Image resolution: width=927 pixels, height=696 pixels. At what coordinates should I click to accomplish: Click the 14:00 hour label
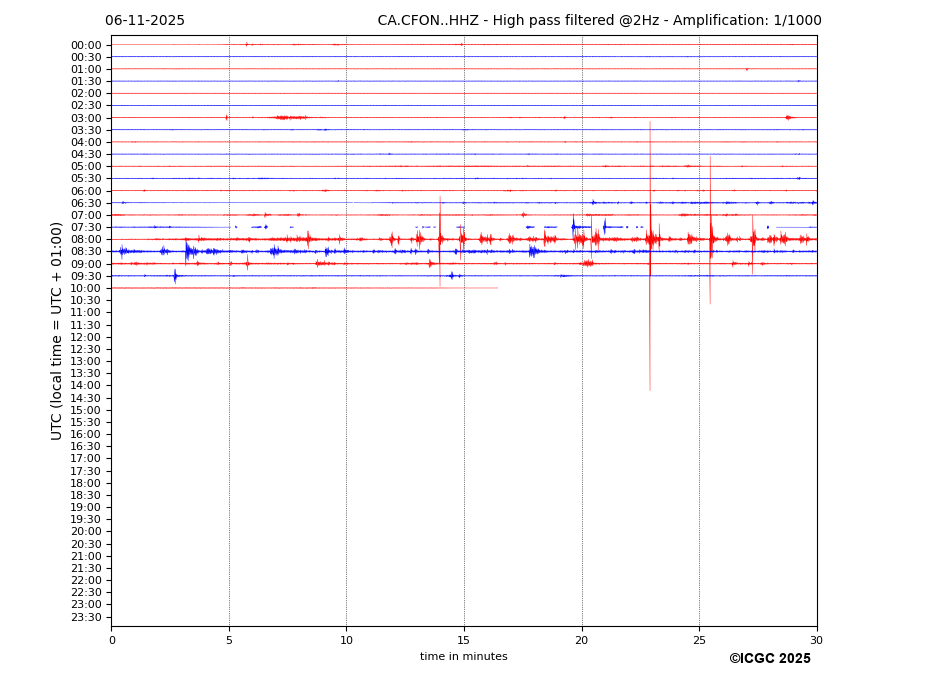pyautogui.click(x=86, y=386)
